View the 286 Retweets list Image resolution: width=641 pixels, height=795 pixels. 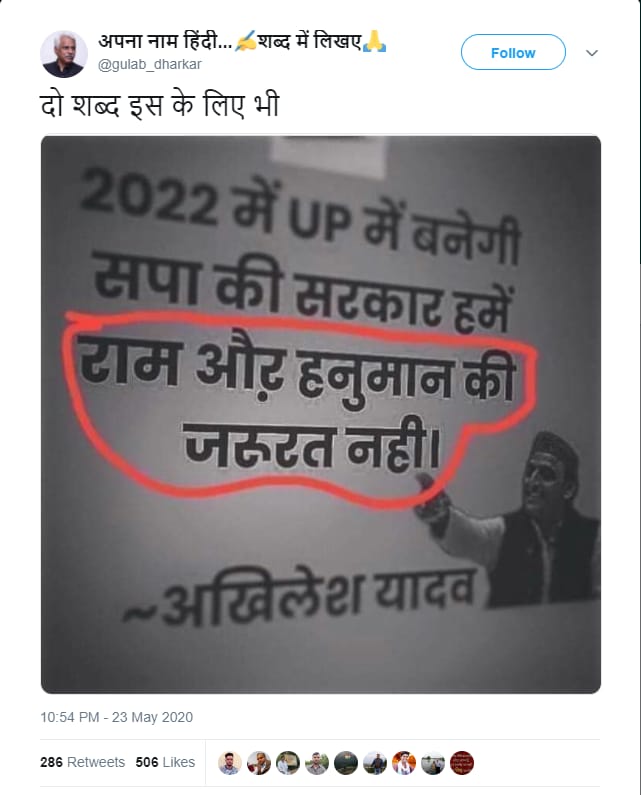(x=82, y=762)
